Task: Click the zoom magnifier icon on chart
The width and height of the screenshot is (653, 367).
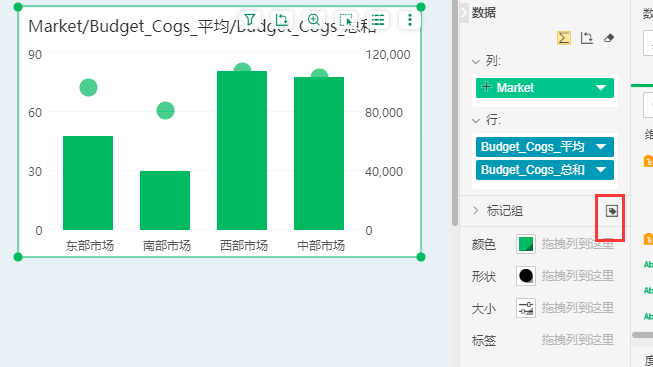Action: [314, 20]
